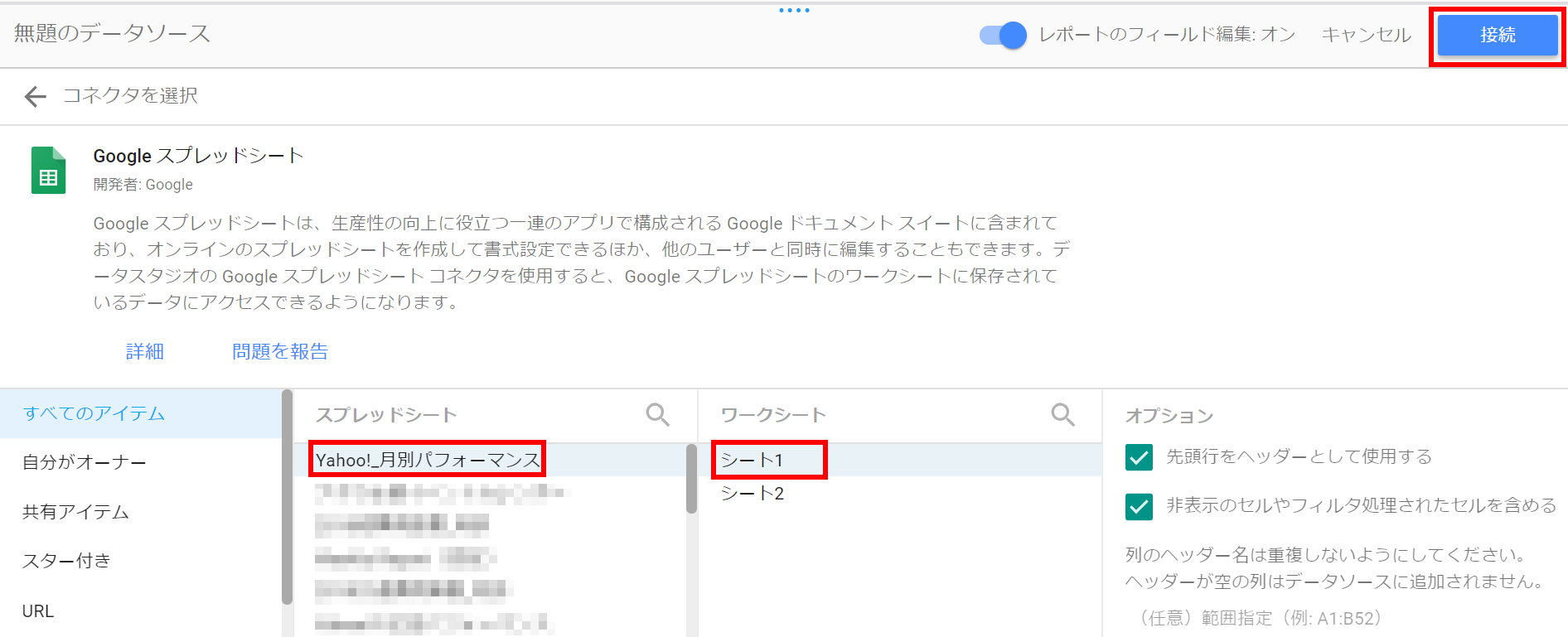Open the search in the スプレッドシート column

[657, 414]
